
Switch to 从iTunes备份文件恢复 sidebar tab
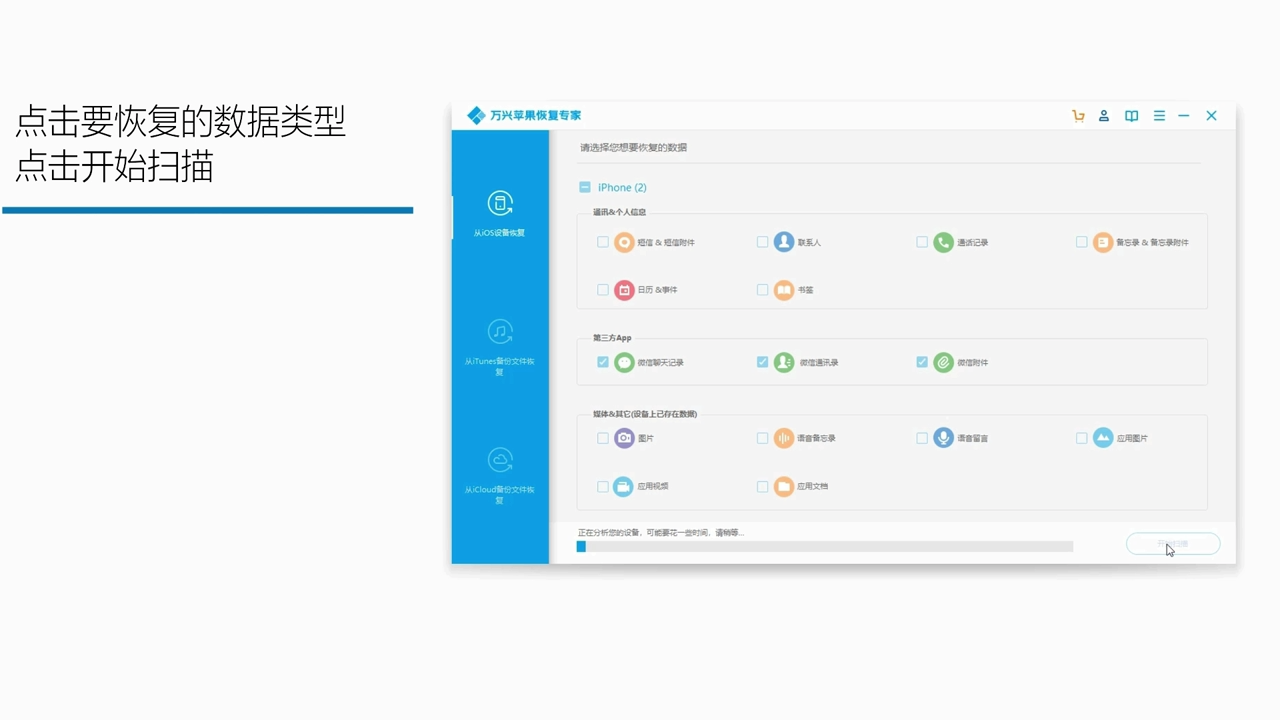click(500, 347)
